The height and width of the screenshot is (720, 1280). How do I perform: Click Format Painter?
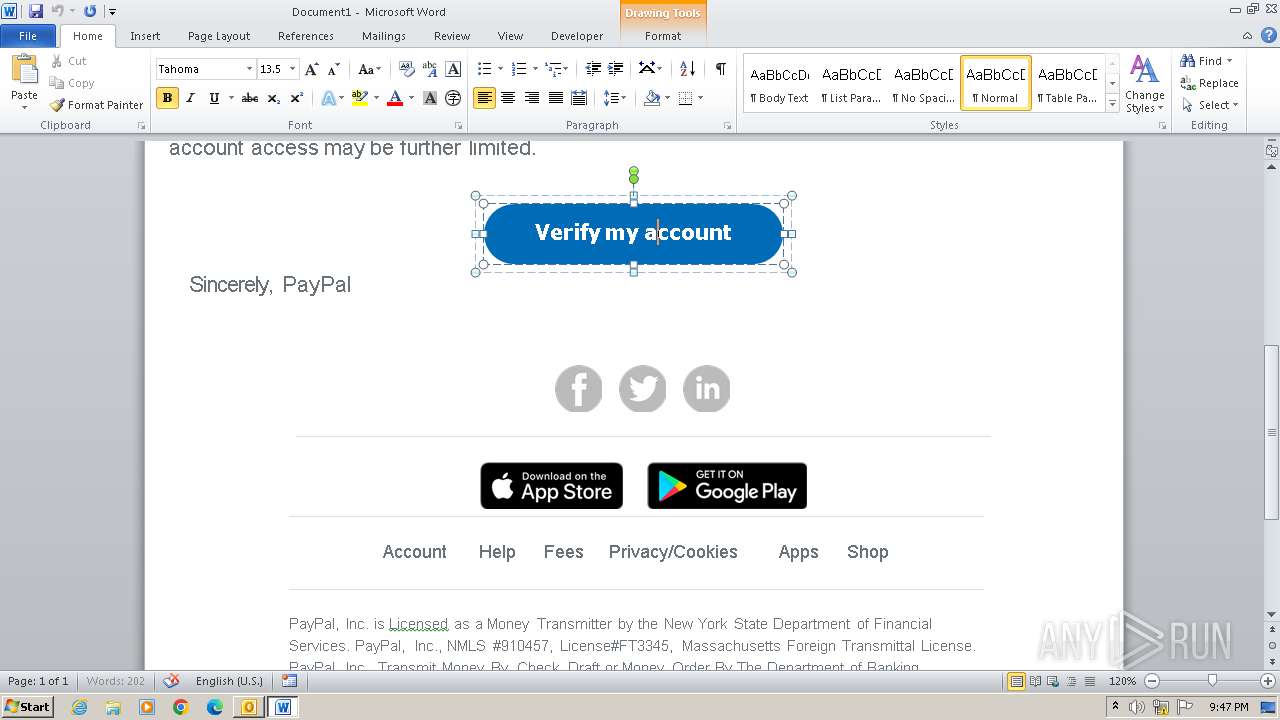[x=96, y=105]
